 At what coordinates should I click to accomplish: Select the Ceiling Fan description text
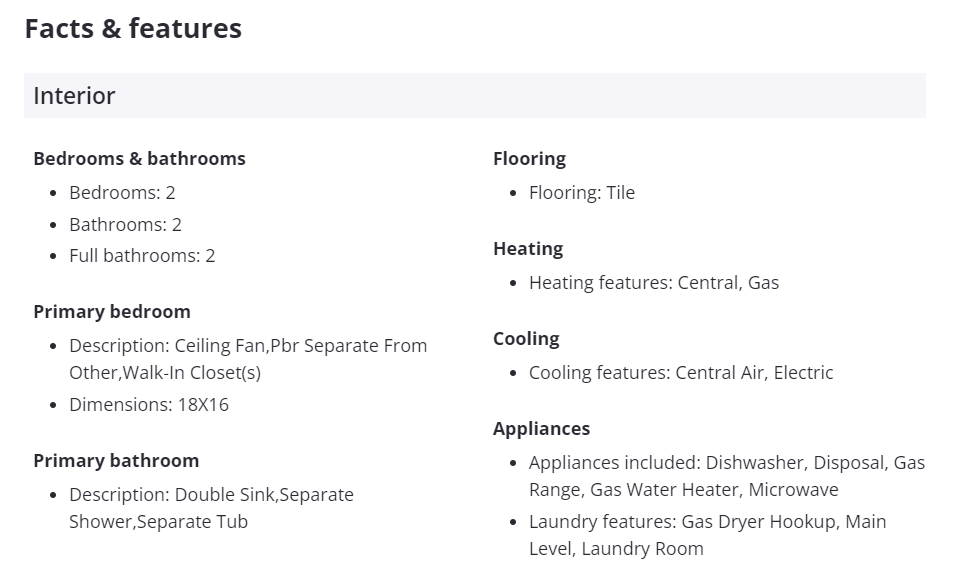point(247,359)
